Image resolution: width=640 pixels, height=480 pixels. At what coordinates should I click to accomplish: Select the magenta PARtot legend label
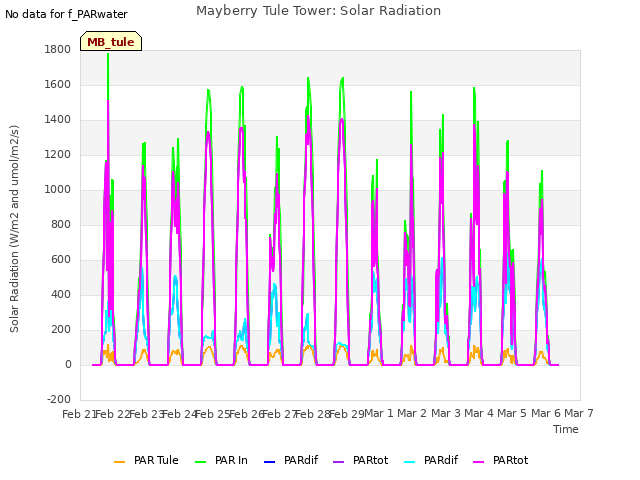[511, 460]
